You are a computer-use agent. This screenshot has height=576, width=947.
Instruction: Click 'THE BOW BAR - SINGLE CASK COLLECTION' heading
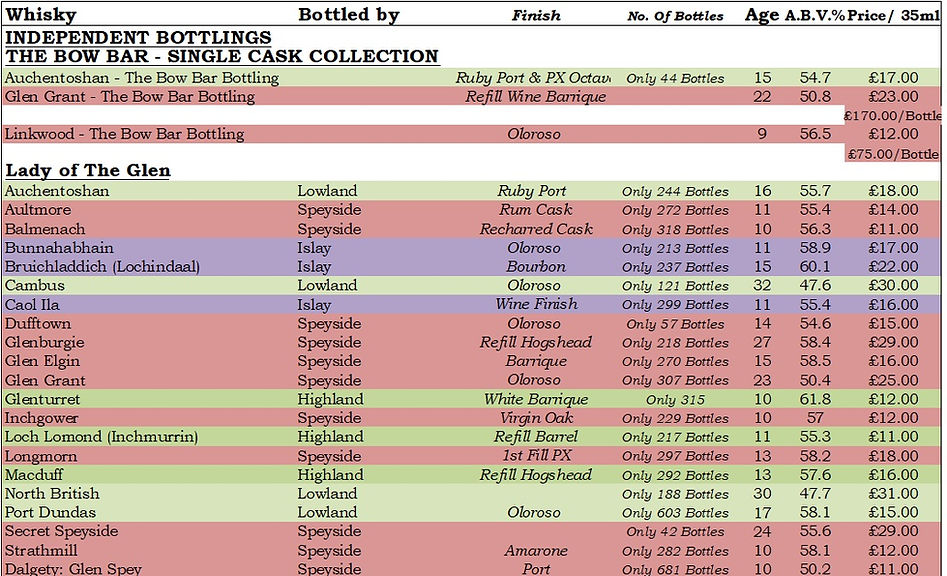point(222,56)
